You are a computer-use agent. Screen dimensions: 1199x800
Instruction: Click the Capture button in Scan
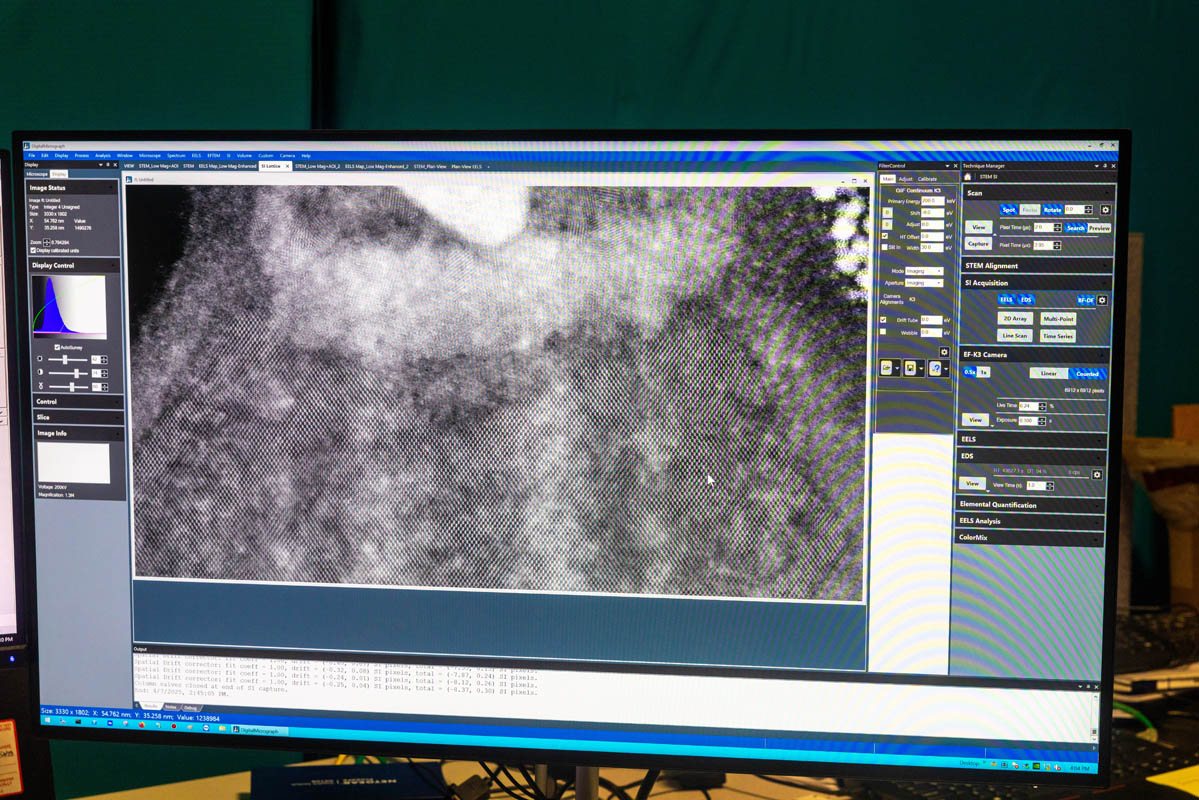pyautogui.click(x=978, y=244)
